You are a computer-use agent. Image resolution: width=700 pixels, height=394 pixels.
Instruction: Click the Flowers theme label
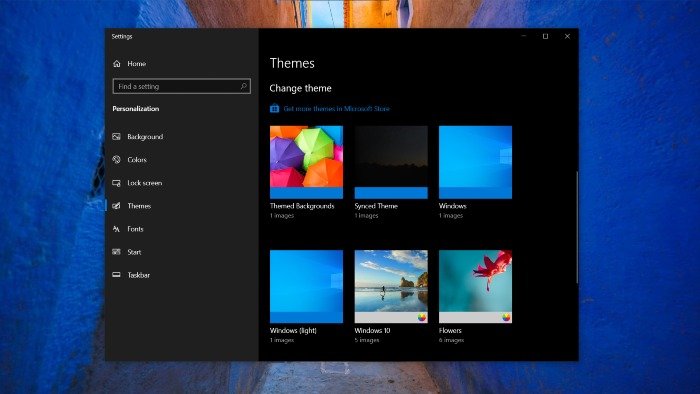click(x=450, y=331)
